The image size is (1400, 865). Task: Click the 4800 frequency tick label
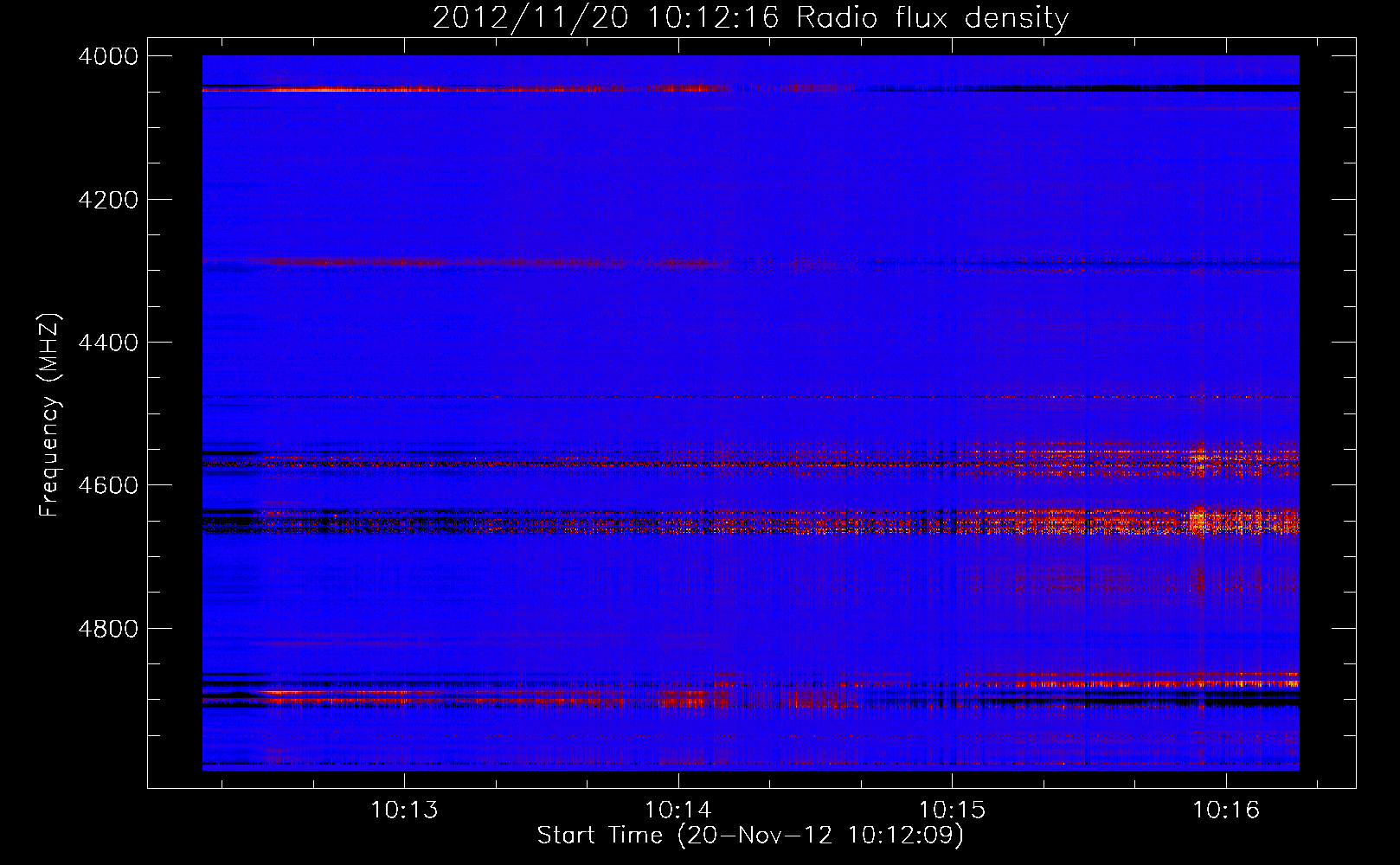pos(107,628)
